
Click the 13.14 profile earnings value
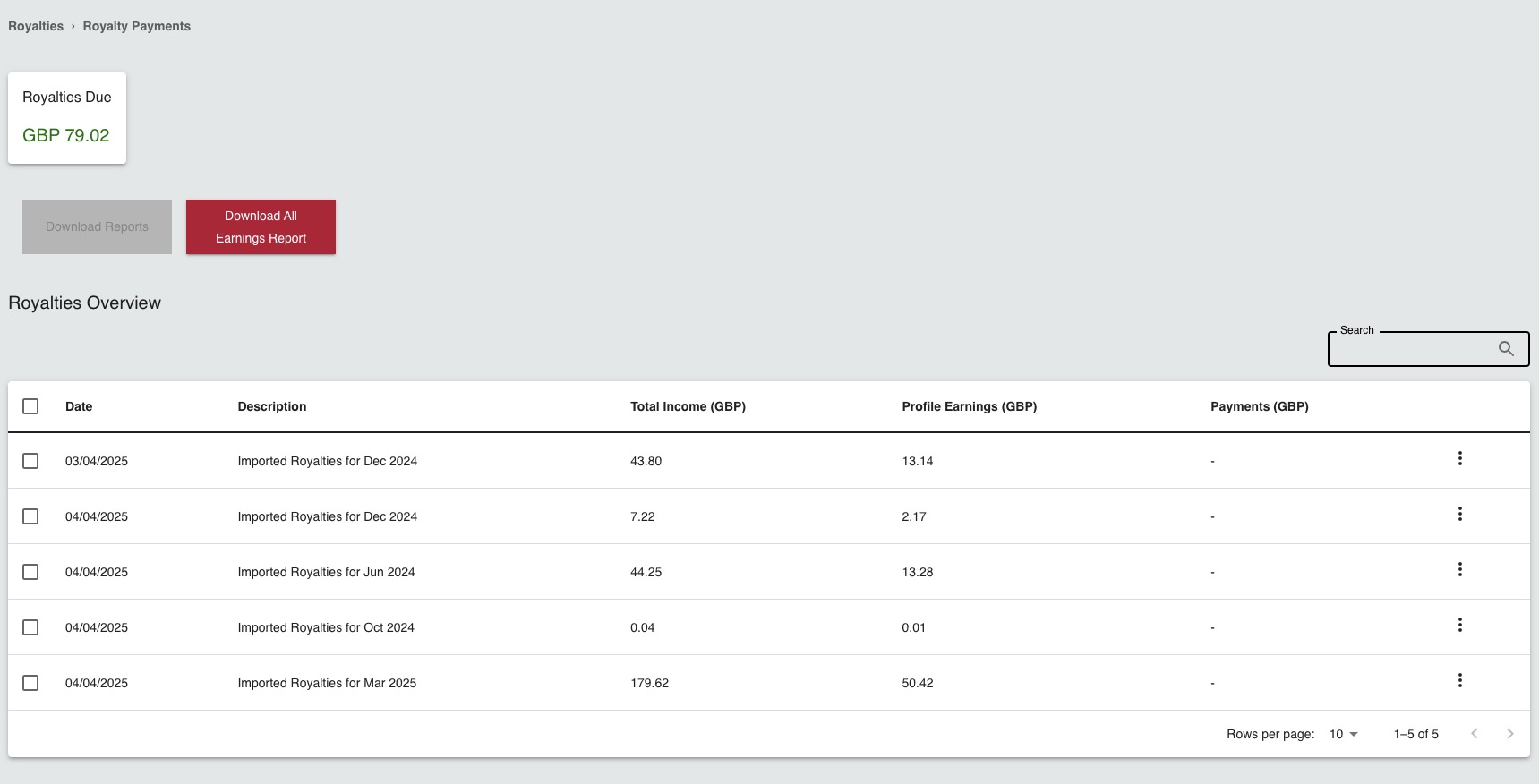pyautogui.click(x=918, y=461)
